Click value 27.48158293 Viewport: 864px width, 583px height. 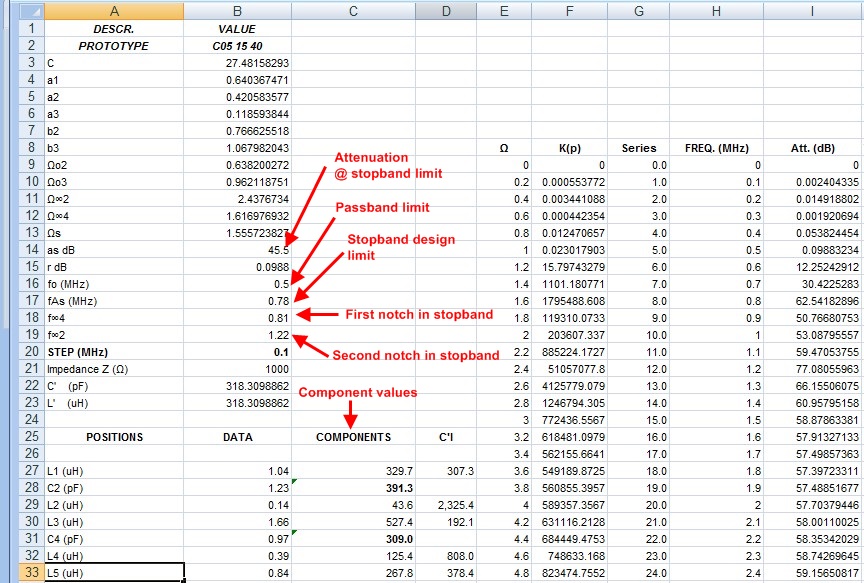click(237, 63)
